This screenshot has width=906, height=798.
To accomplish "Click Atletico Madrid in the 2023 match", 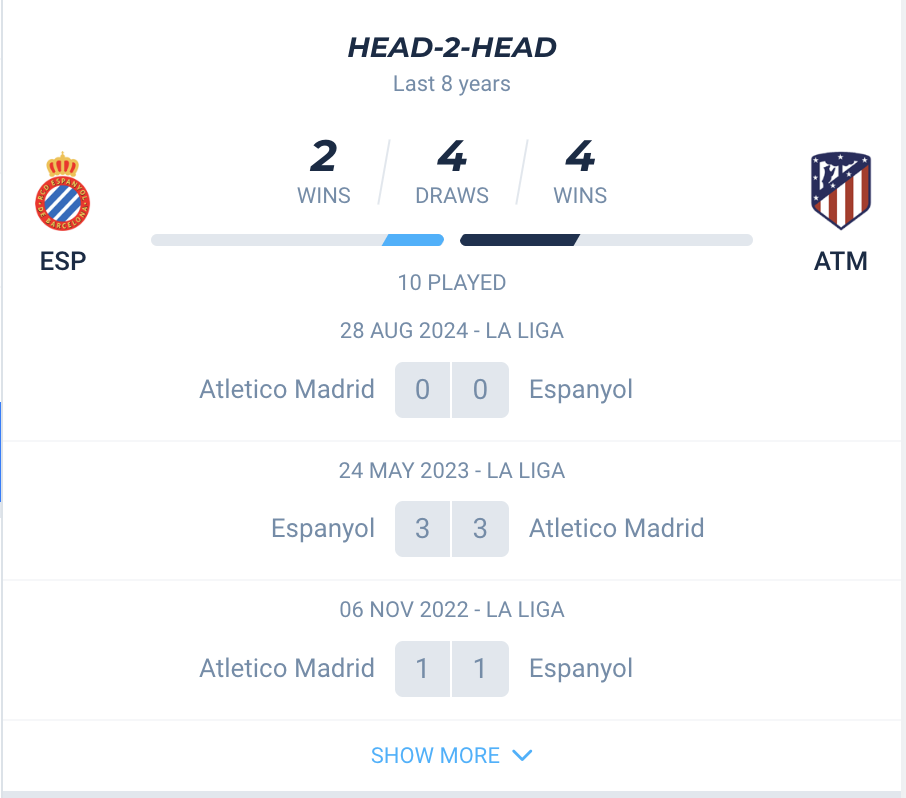I will pos(617,528).
